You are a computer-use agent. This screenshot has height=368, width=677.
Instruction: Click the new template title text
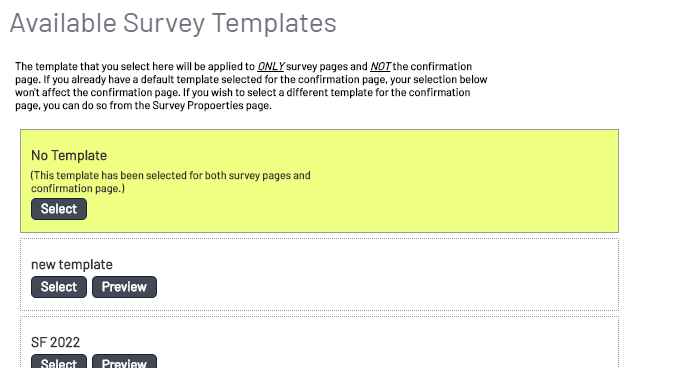click(x=72, y=264)
